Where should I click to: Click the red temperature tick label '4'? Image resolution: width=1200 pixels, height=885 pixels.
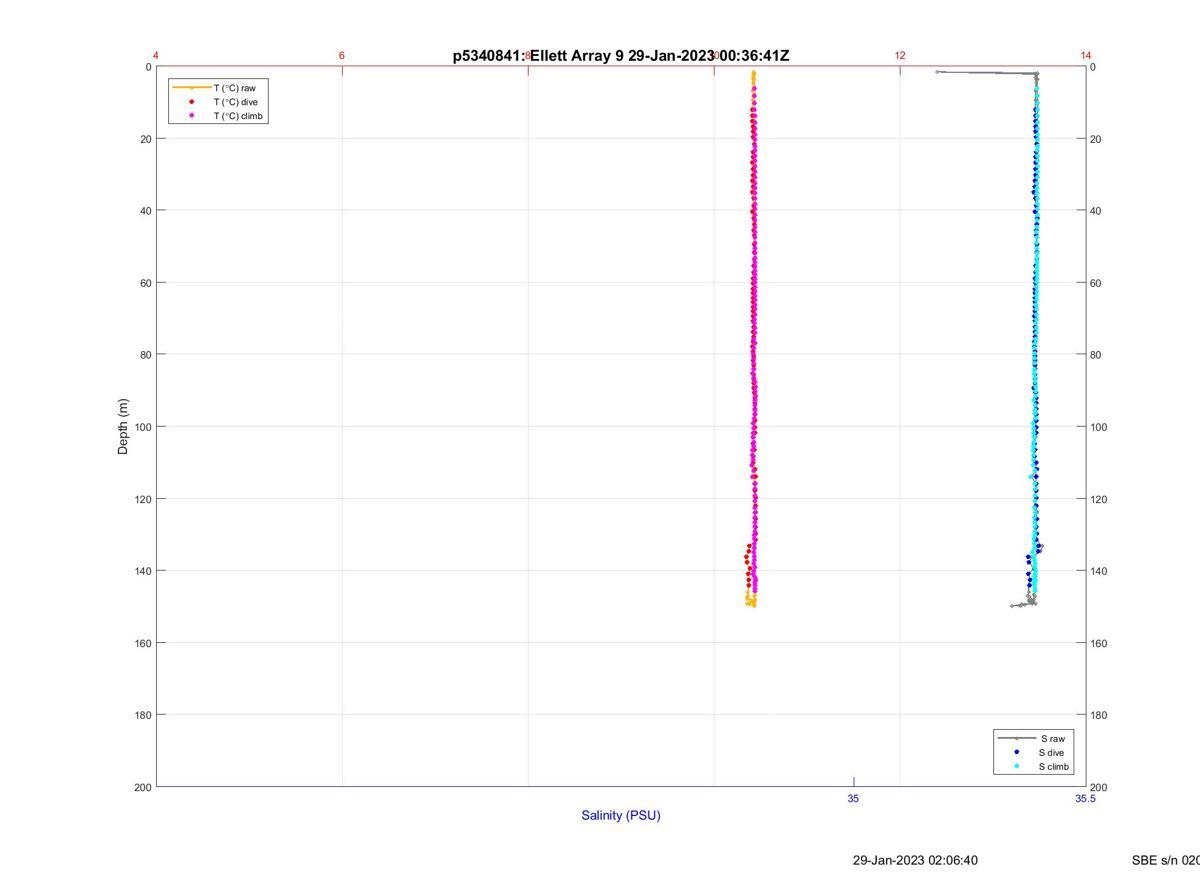(156, 55)
